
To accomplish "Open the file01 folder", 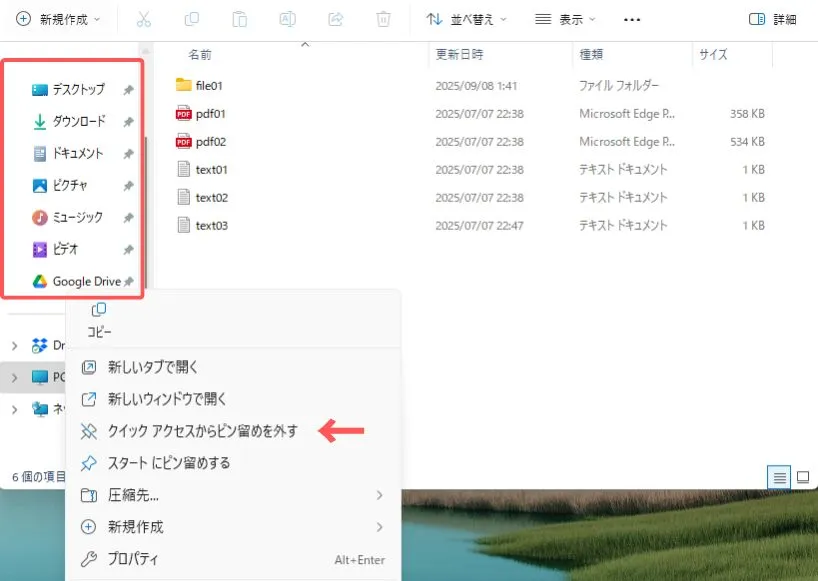I will (211, 86).
